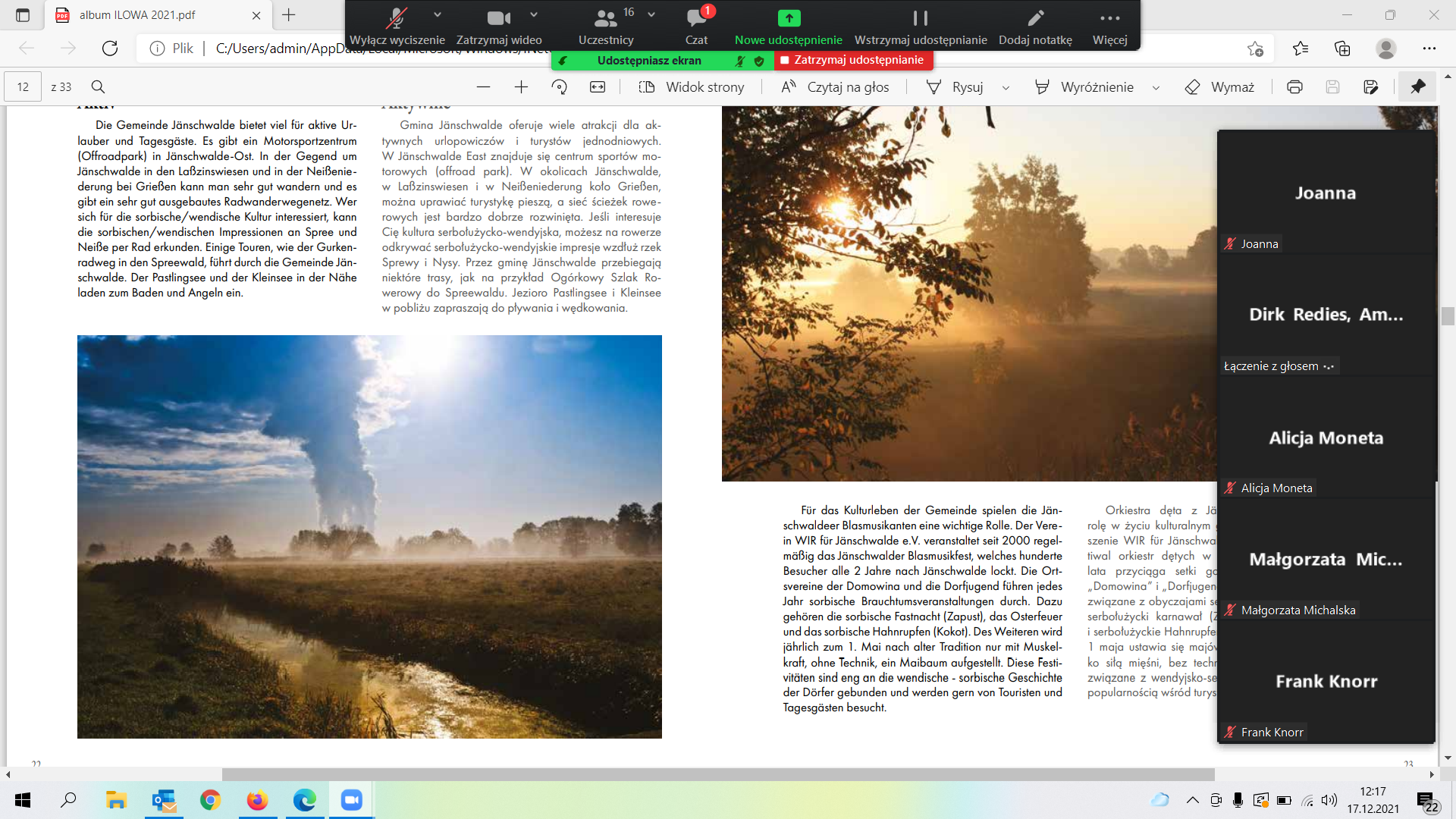
Task: Go back with the browser back arrow
Action: pyautogui.click(x=27, y=49)
